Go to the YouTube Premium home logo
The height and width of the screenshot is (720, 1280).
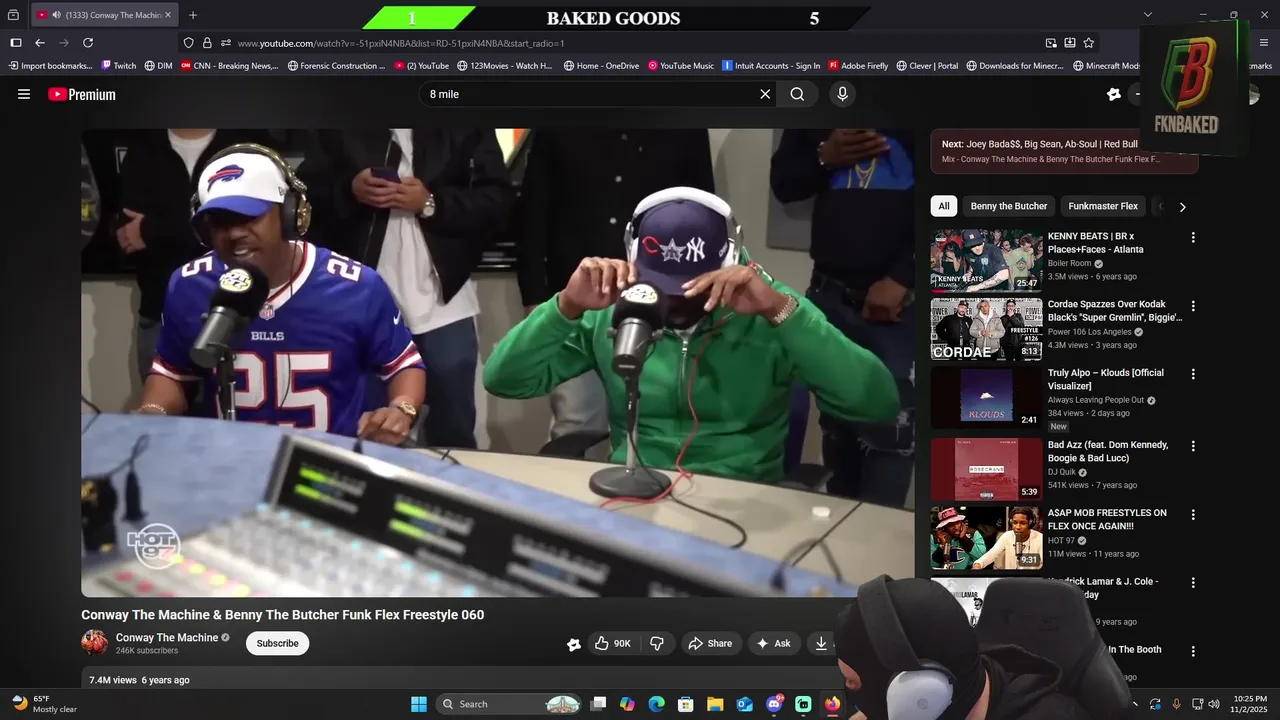click(x=82, y=94)
